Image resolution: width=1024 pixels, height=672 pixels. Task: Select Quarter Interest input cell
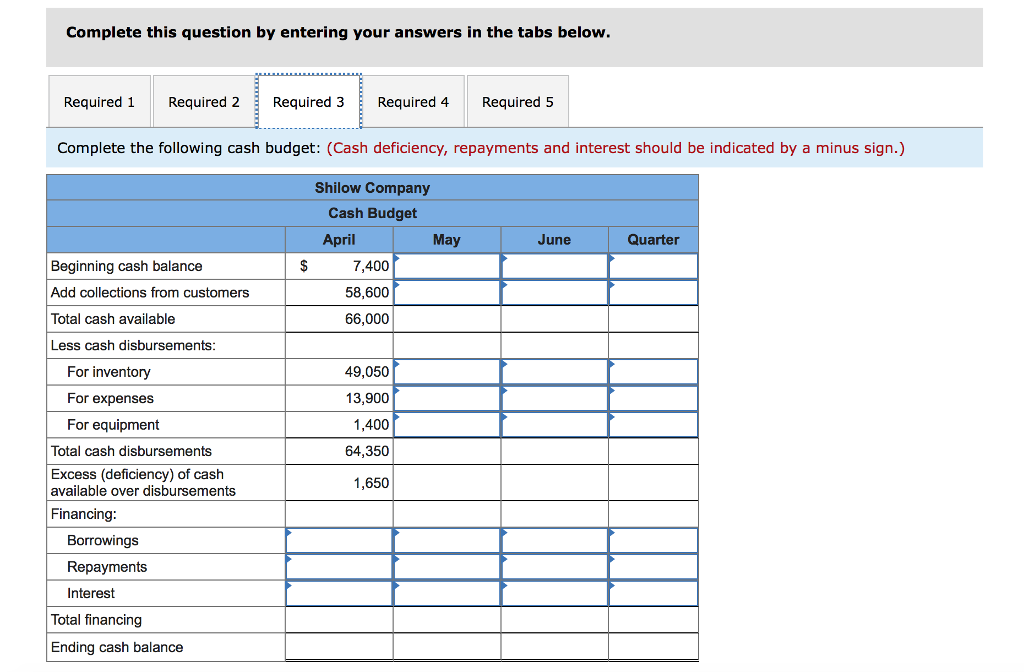tap(653, 594)
